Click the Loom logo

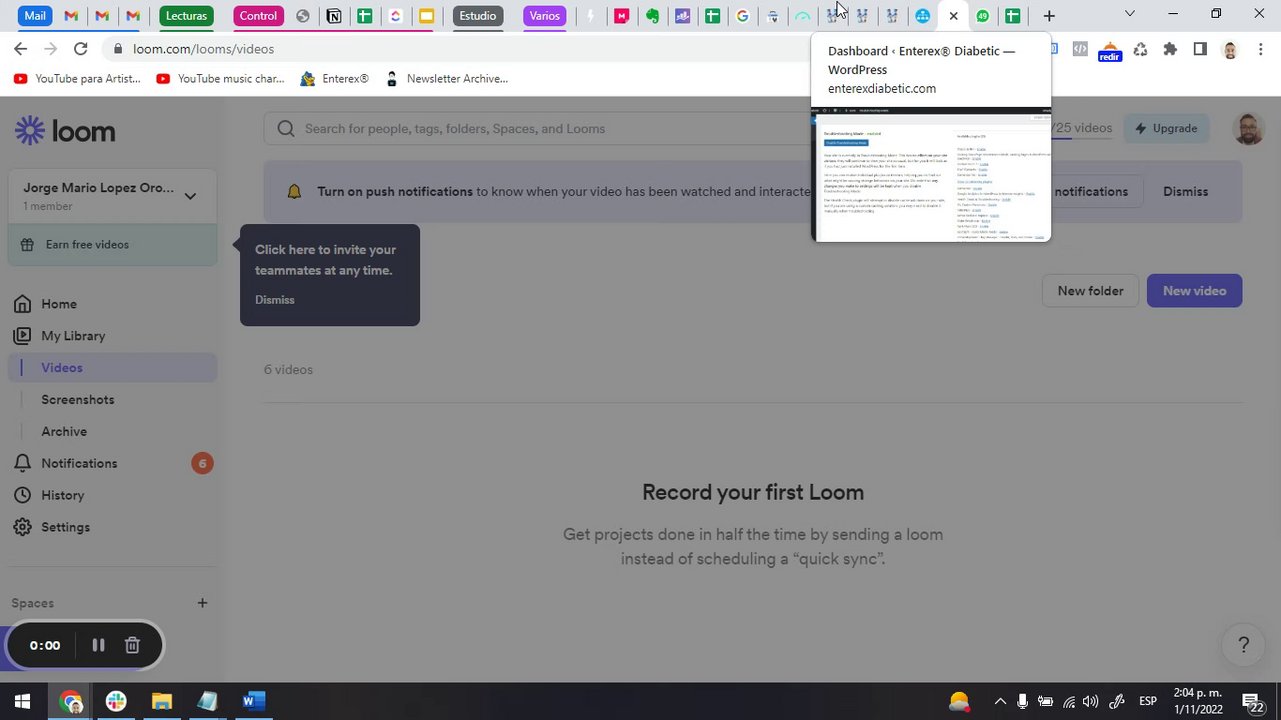[x=65, y=130]
